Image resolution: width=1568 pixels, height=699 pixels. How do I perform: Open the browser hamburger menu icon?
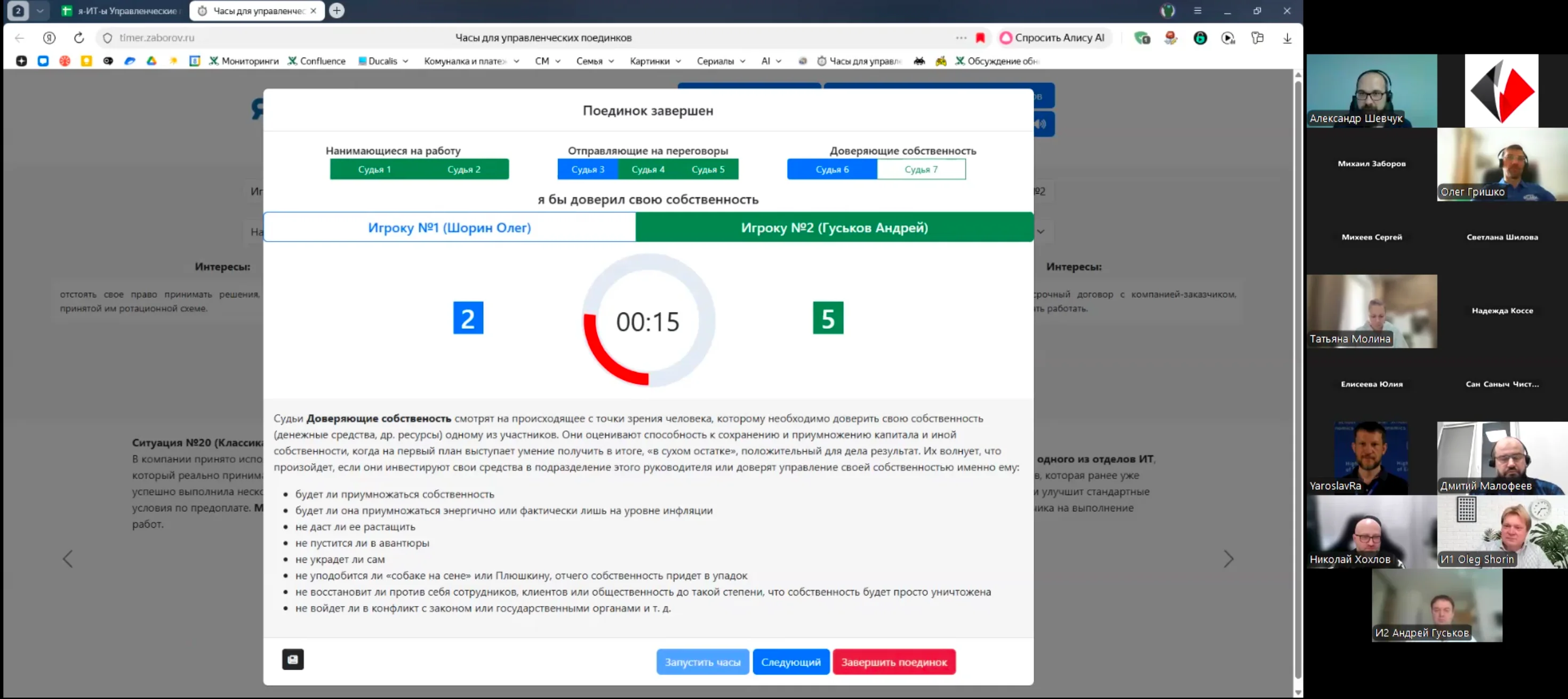tap(1197, 10)
